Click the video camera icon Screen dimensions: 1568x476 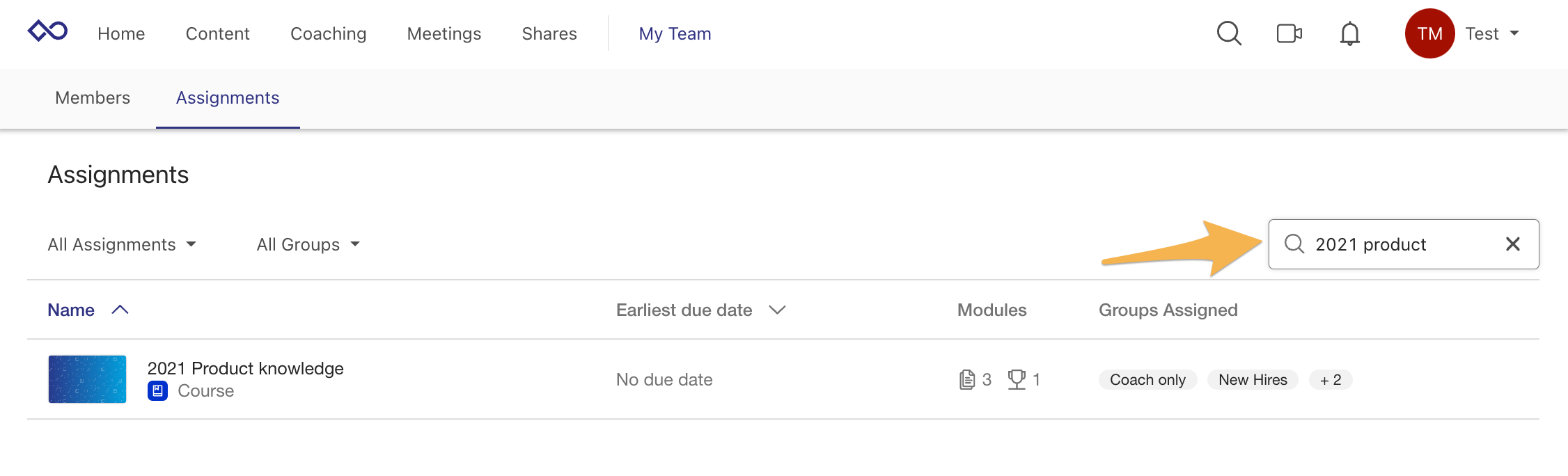point(1289,33)
